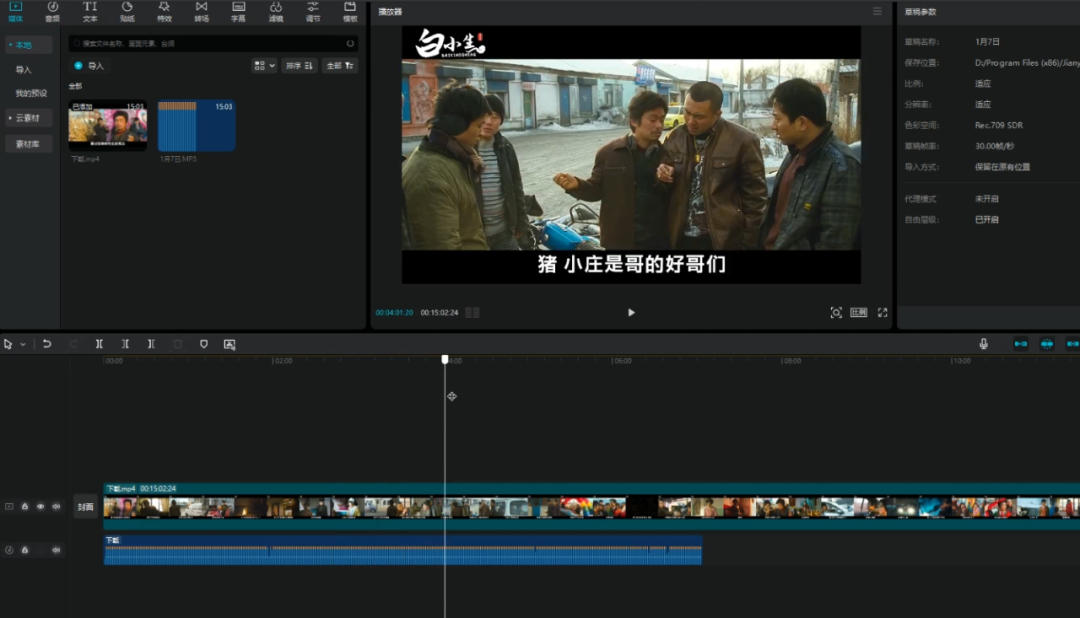1080x618 pixels.
Task: Redo the last action
Action: tap(73, 344)
